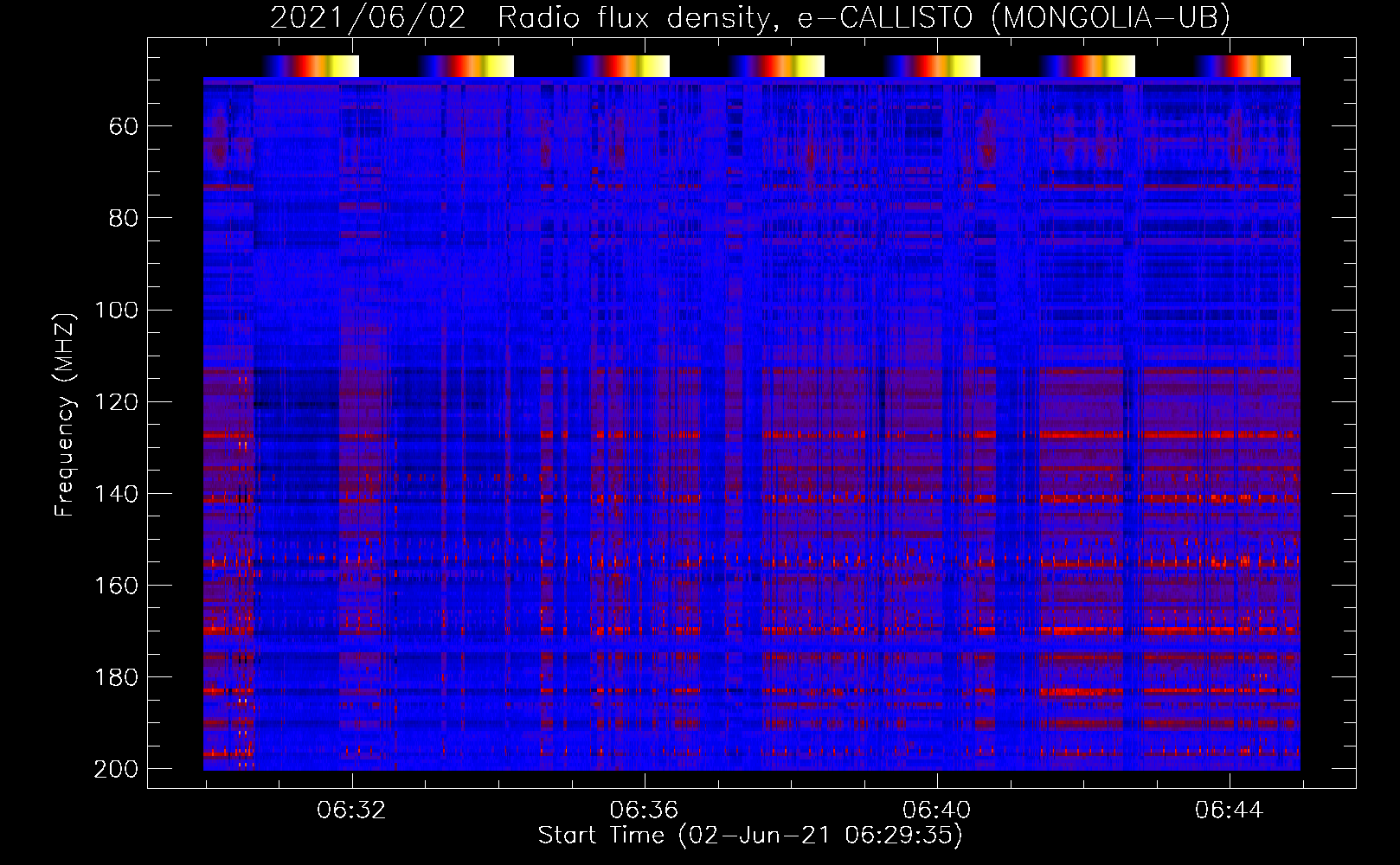
Task: Click the 140 MHz frequency tick label
Action: click(117, 494)
